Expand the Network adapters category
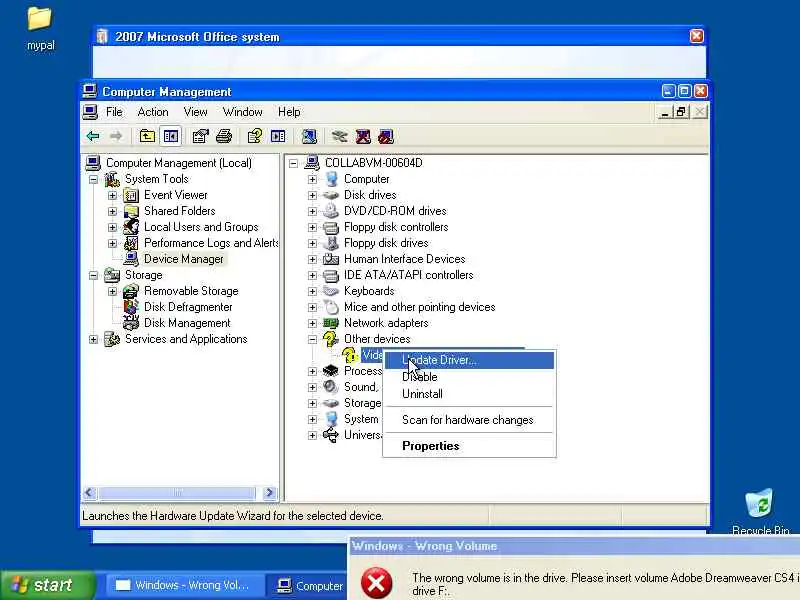Screen dimensions: 800x600 click(x=312, y=323)
